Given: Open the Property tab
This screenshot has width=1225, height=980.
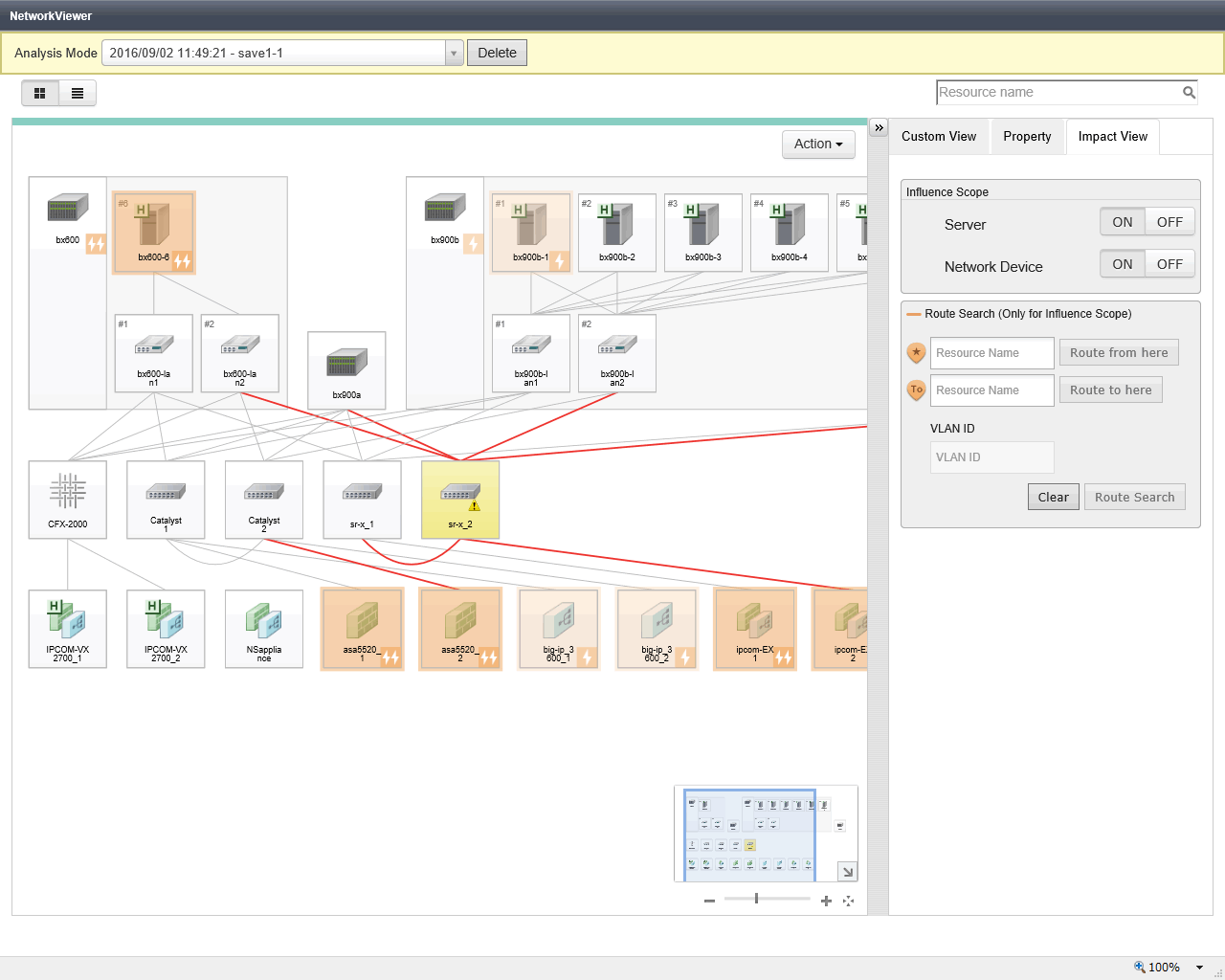Looking at the screenshot, I should 1027,137.
